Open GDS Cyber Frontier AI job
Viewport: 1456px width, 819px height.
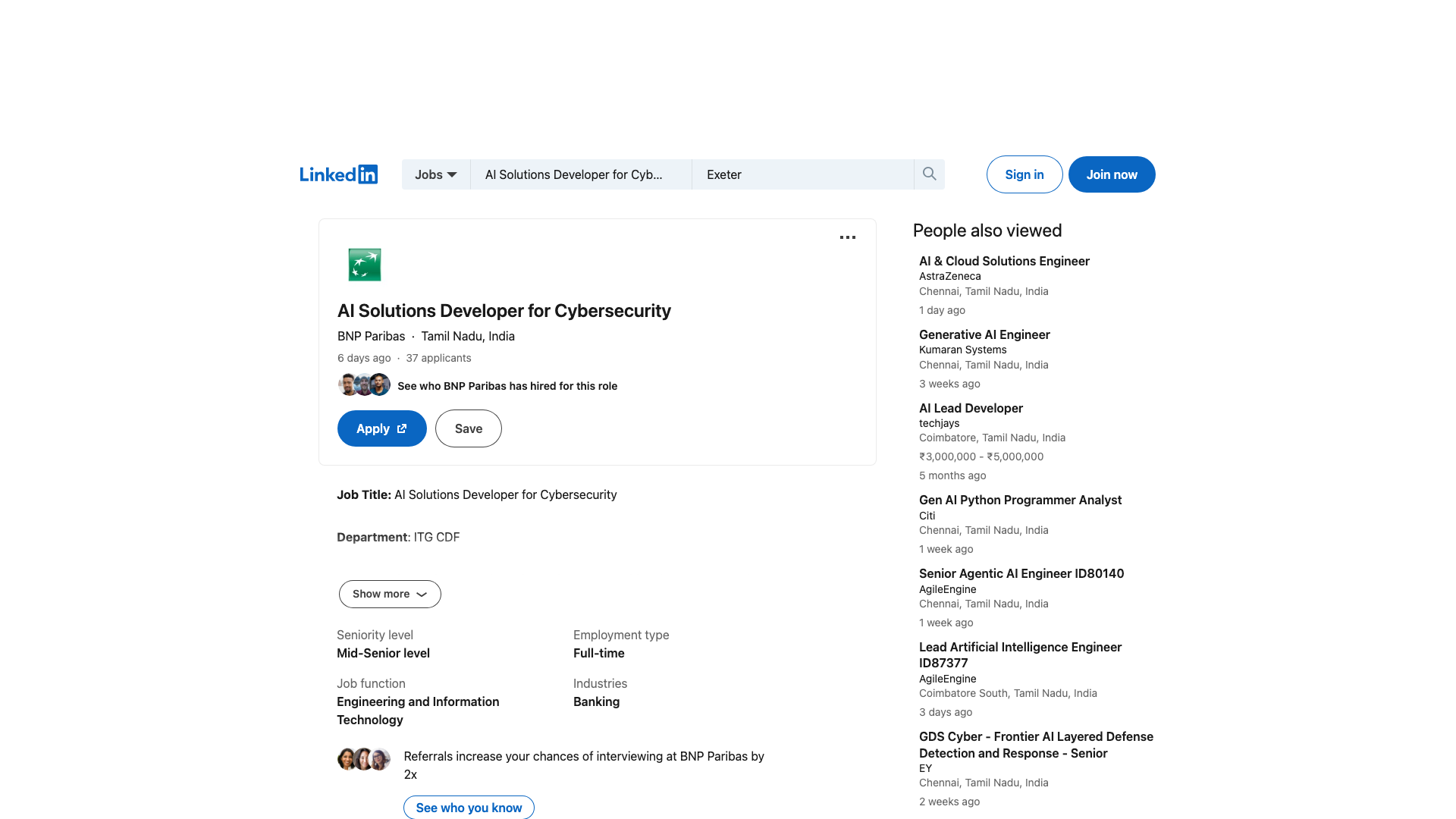point(1036,745)
